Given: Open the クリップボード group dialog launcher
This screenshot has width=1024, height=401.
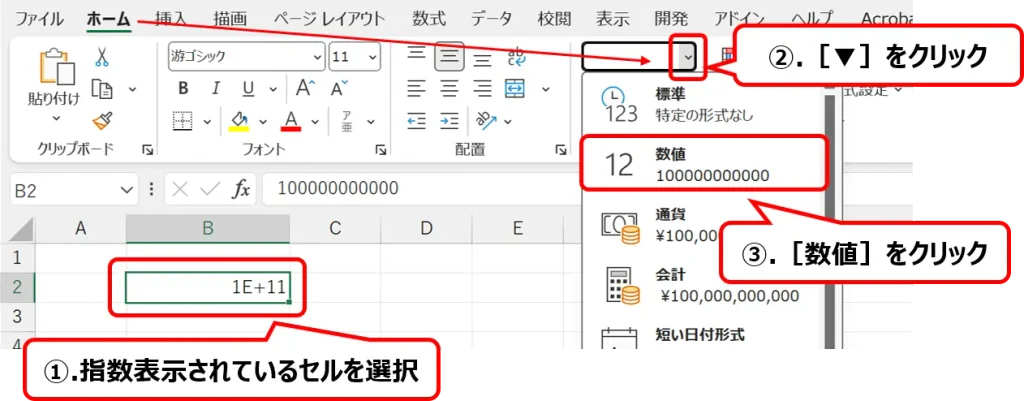Looking at the screenshot, I should 148,151.
